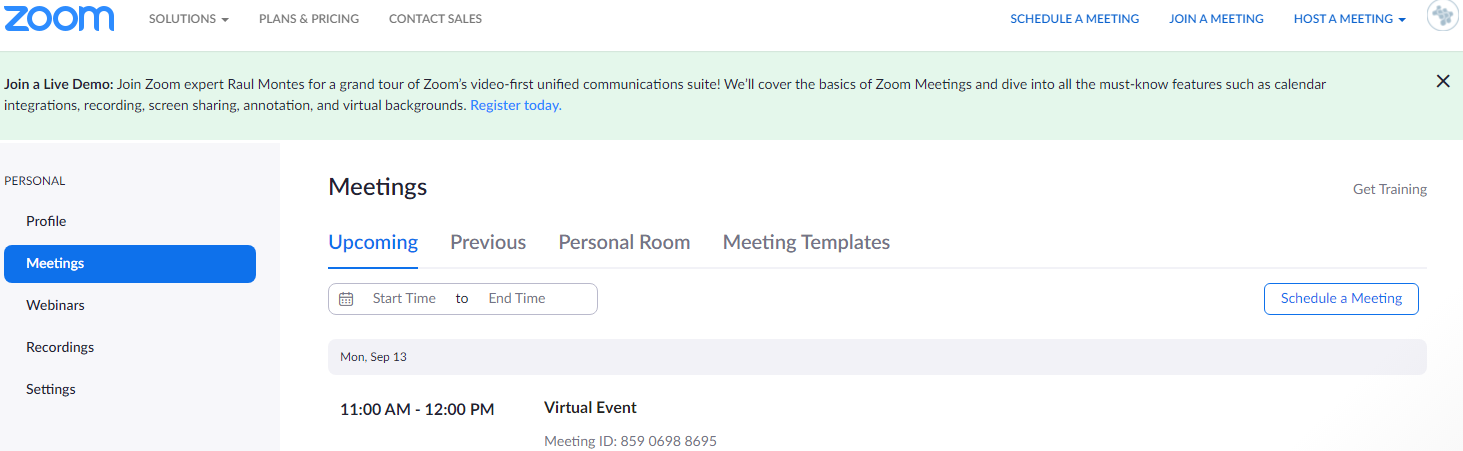Click the Zoom logo

tap(58, 19)
